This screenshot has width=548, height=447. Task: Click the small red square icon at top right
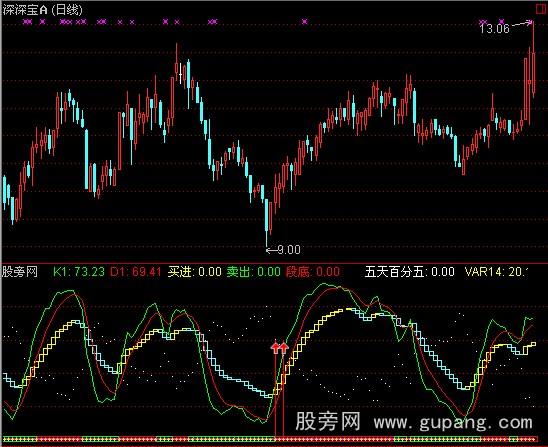coord(541,9)
